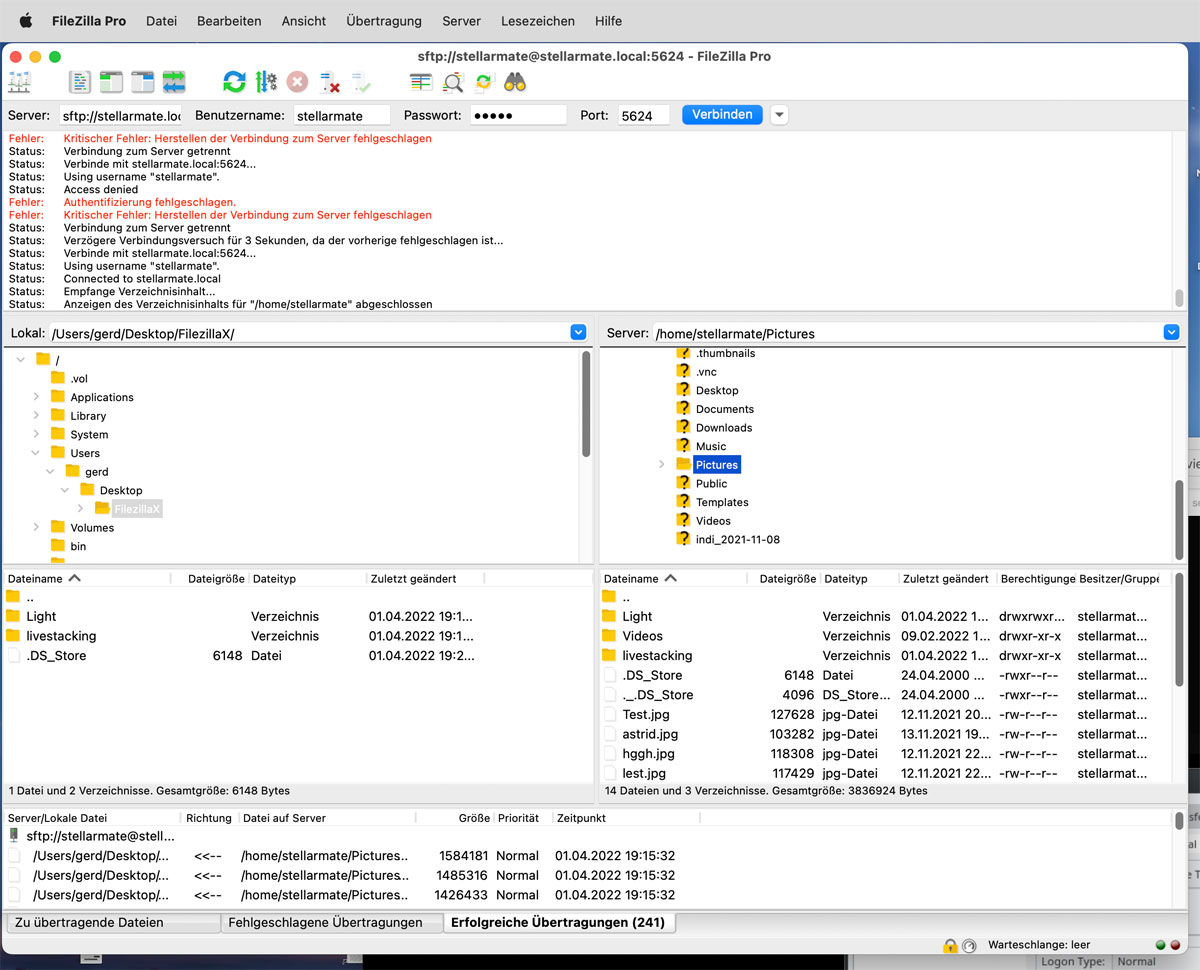Image resolution: width=1200 pixels, height=970 pixels.
Task: Select Templates folder in remote tree
Action: (x=722, y=502)
